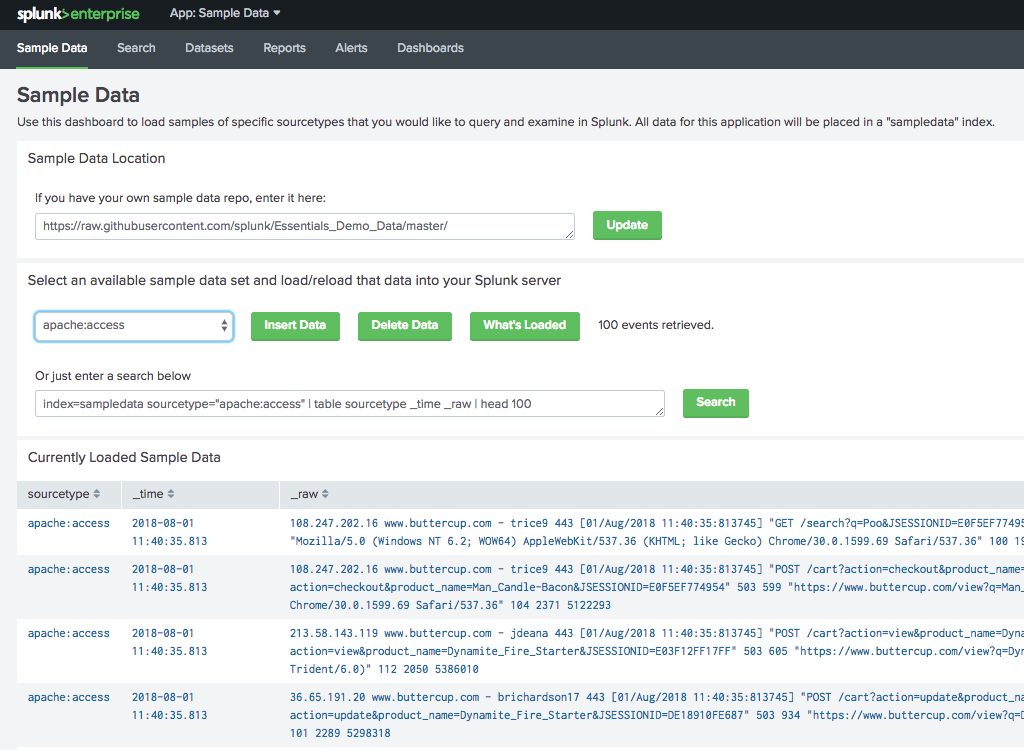The image size is (1024, 750).
Task: Switch to the Sample Data tab
Action: click(x=52, y=48)
